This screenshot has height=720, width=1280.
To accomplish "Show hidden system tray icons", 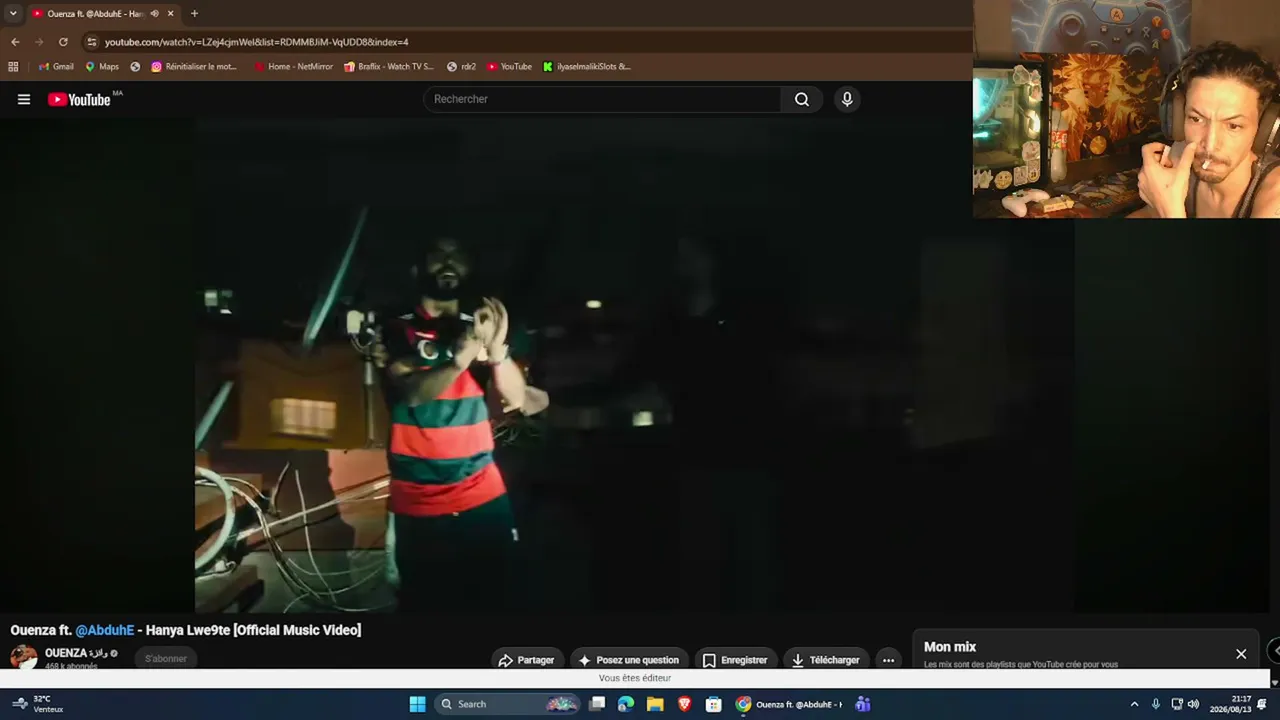I will [1134, 704].
